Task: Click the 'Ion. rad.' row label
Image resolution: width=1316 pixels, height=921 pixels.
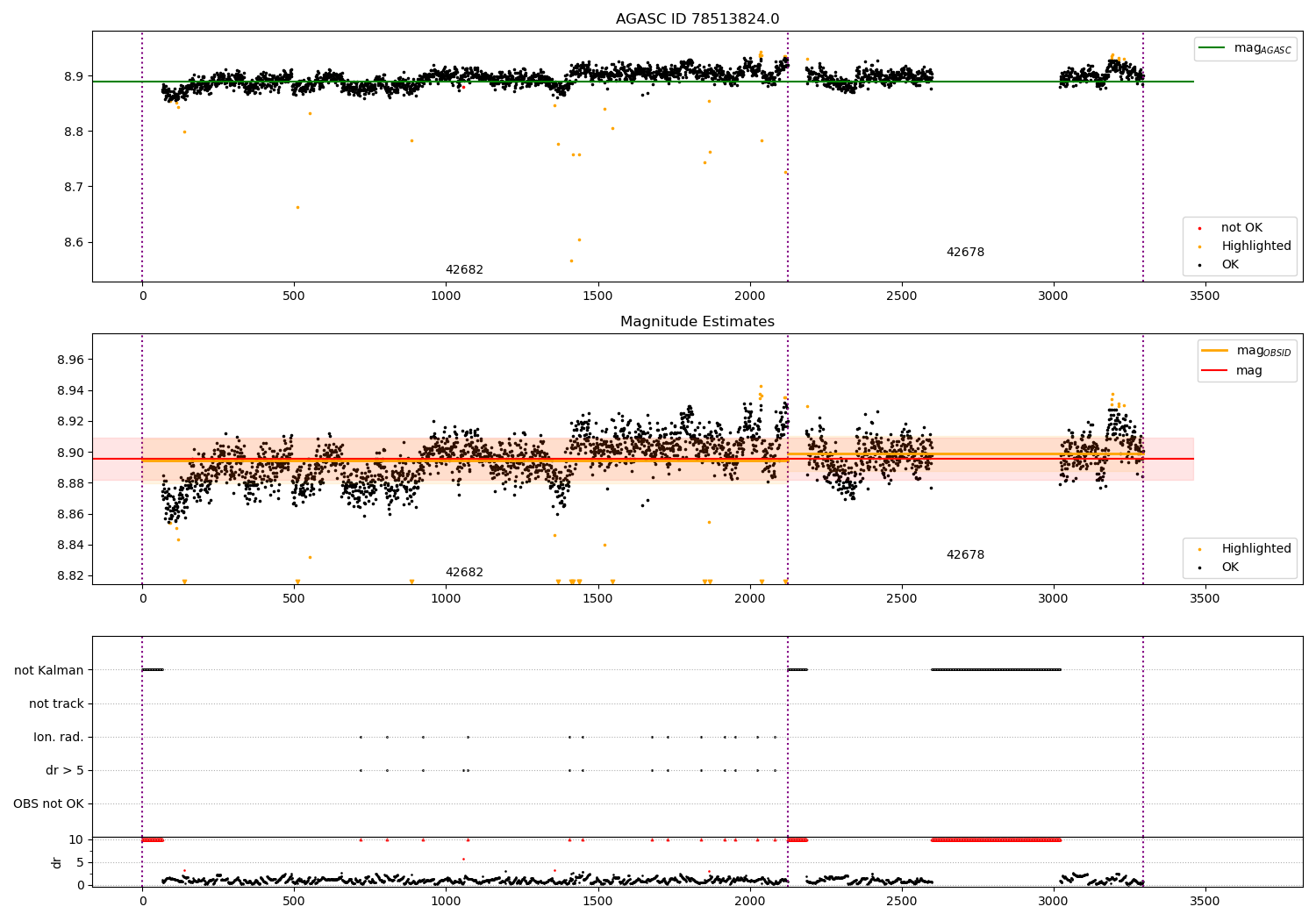Action: (x=59, y=738)
